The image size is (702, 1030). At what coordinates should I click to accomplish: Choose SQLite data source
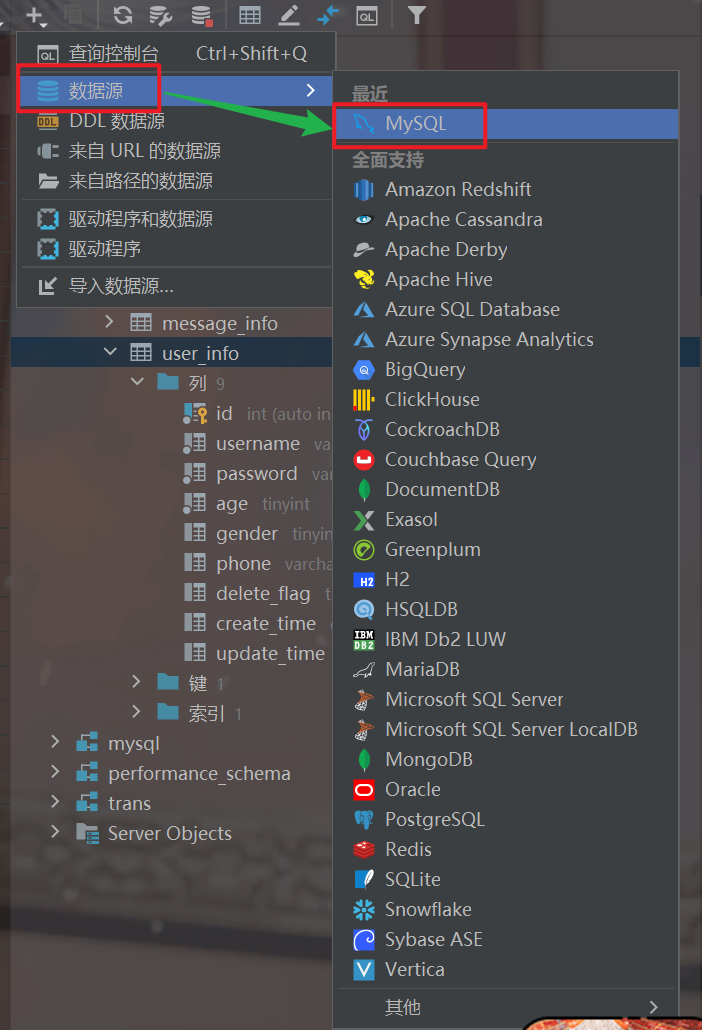point(506,880)
